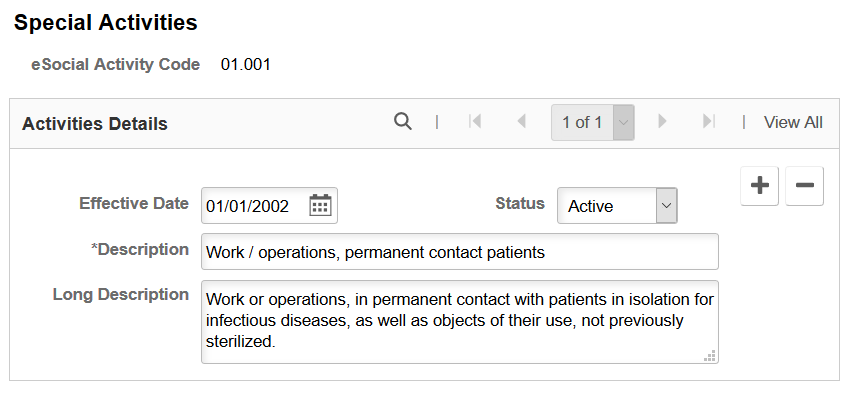Grab the Long Description resize handle
This screenshot has height=395, width=848.
[x=710, y=356]
